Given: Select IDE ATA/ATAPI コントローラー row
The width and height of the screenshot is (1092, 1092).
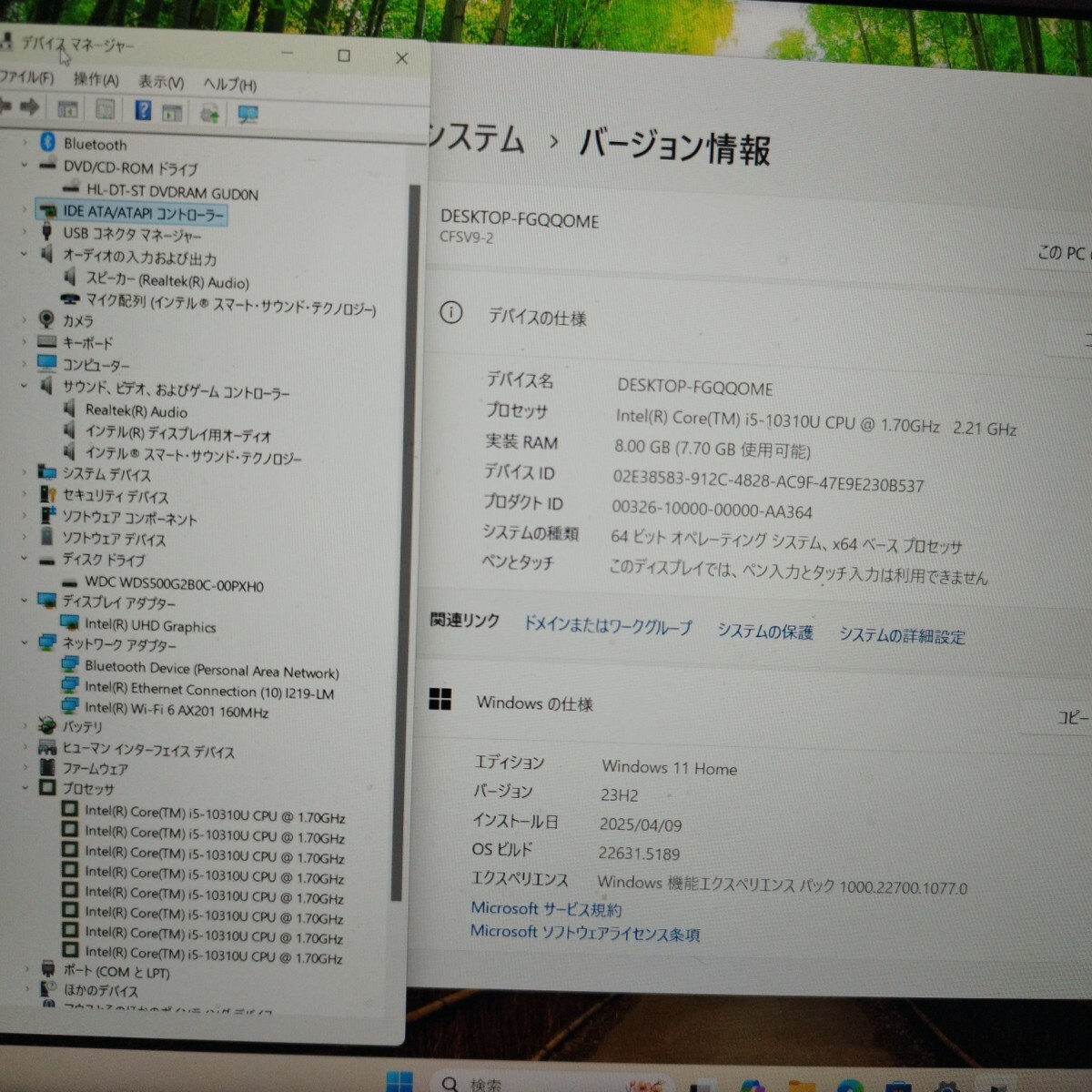Looking at the screenshot, I should 130,212.
